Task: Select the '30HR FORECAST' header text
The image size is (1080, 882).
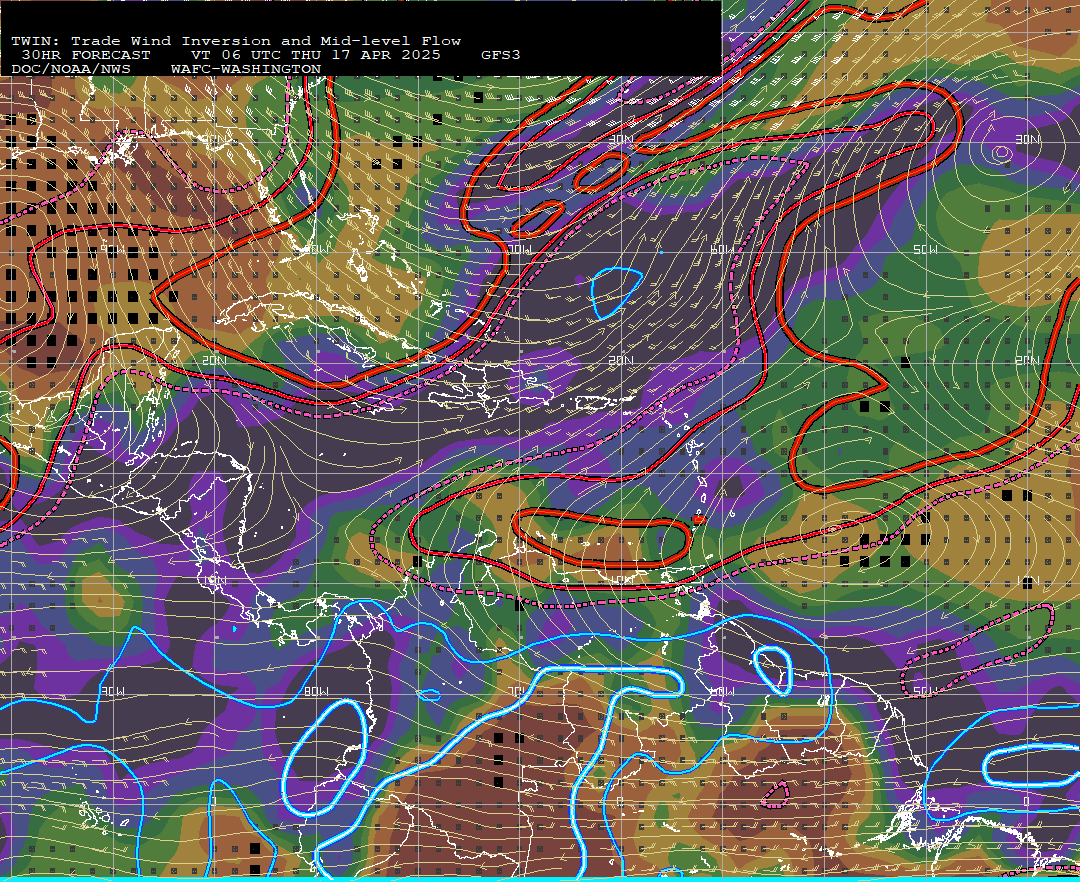Action: [86, 55]
